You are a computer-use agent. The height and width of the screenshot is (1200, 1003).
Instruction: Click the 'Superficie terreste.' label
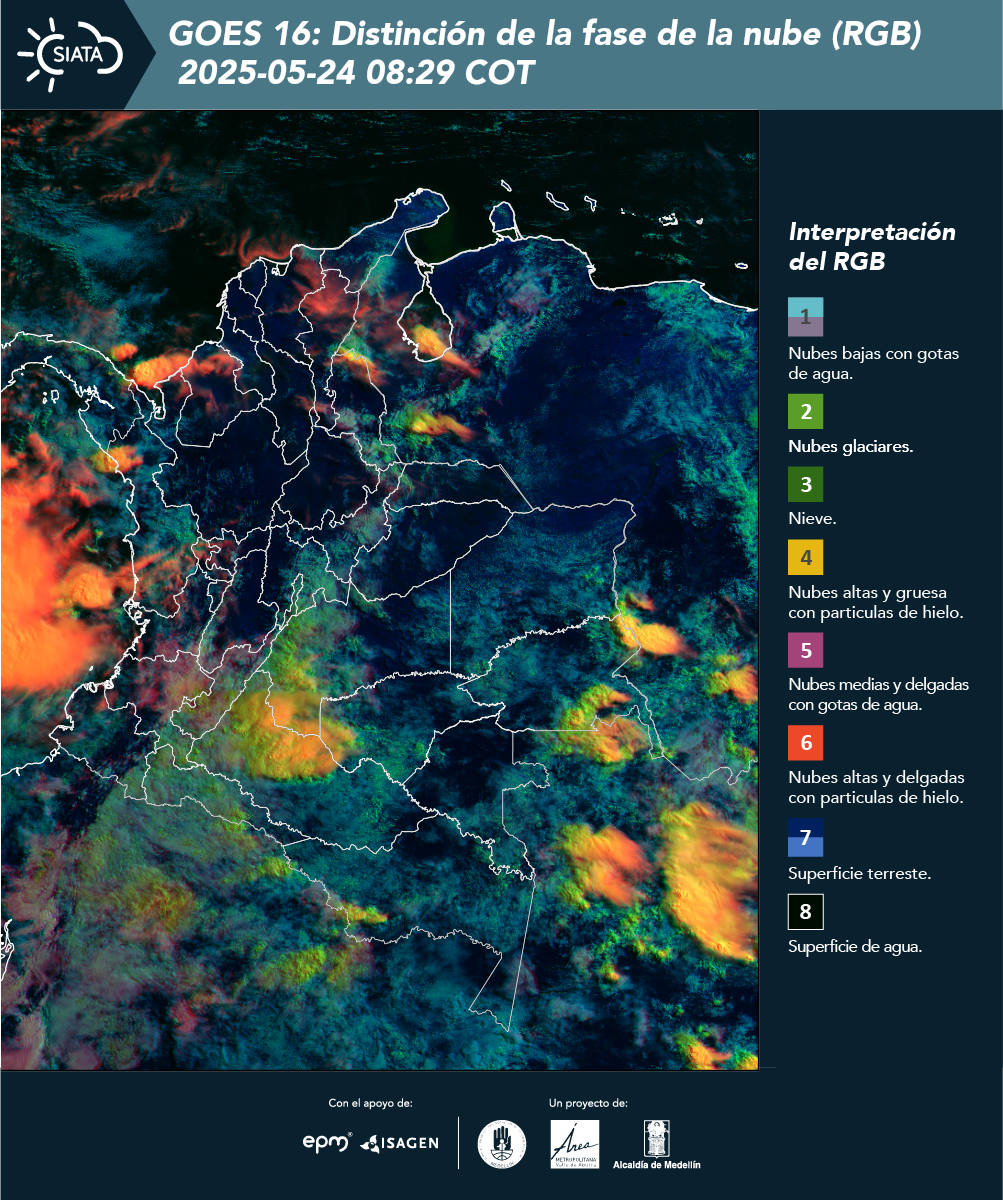click(860, 873)
